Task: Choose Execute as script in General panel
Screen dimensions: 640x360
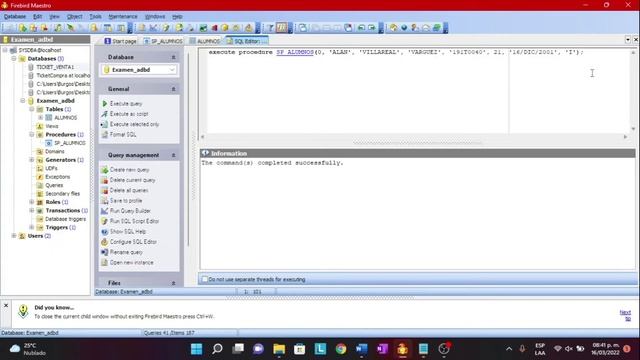Action: pyautogui.click(x=129, y=114)
